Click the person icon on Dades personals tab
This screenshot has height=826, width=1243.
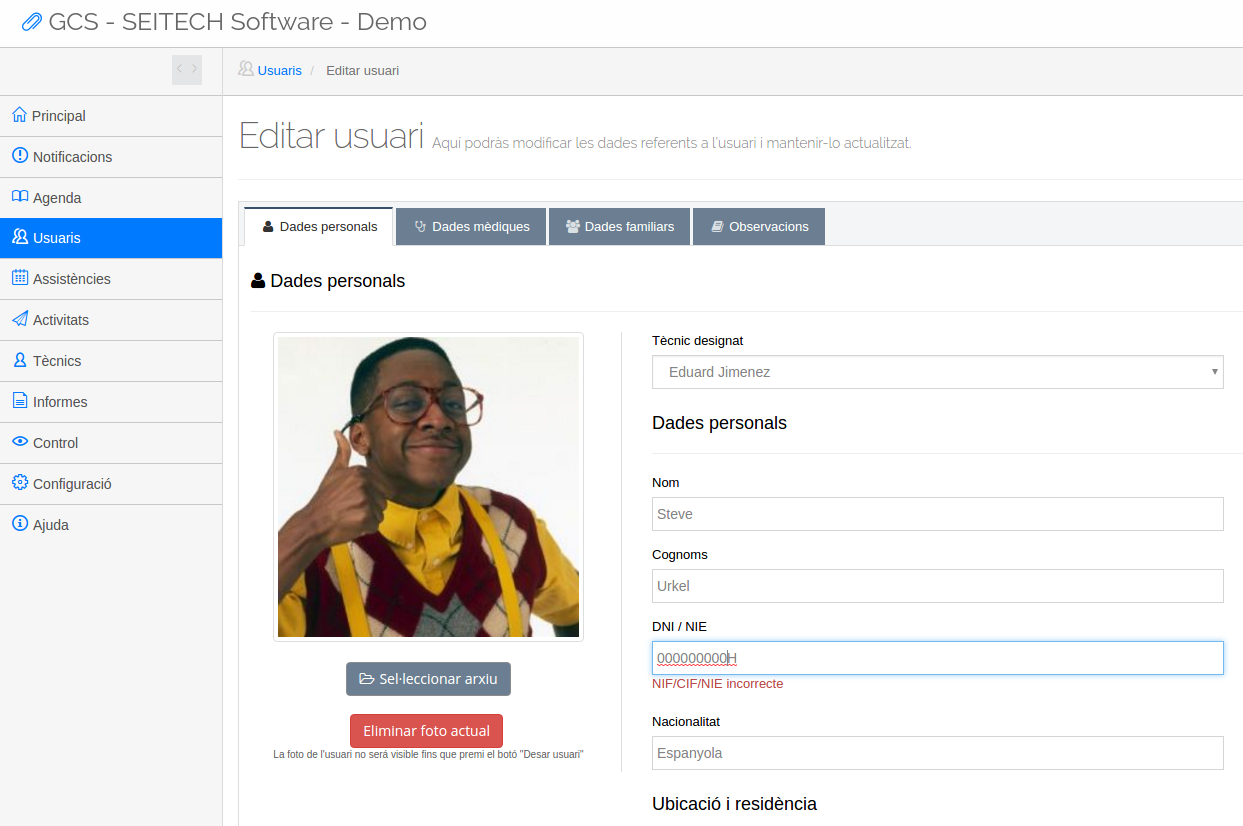pos(268,227)
